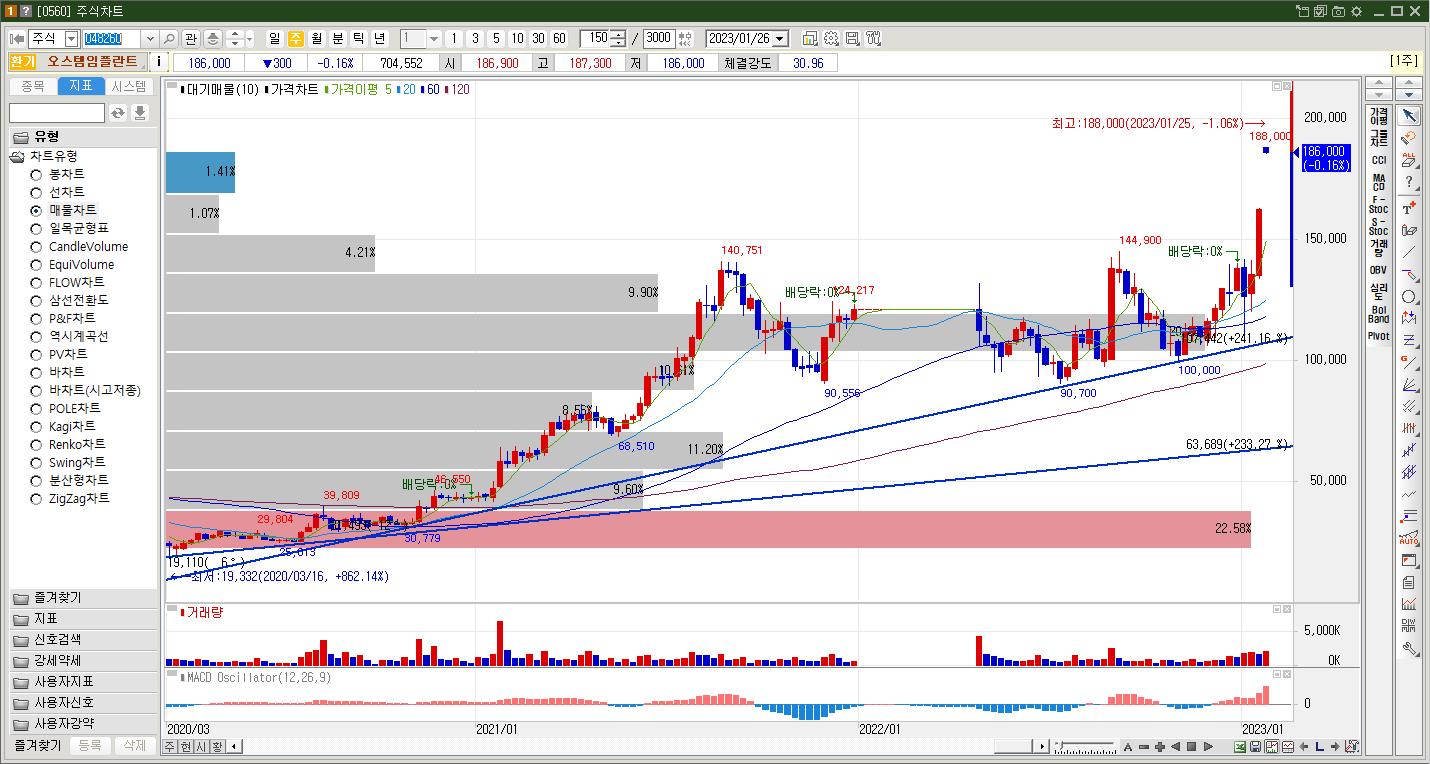Select 삼선전환도 radio option
The width and height of the screenshot is (1430, 764).
36,300
